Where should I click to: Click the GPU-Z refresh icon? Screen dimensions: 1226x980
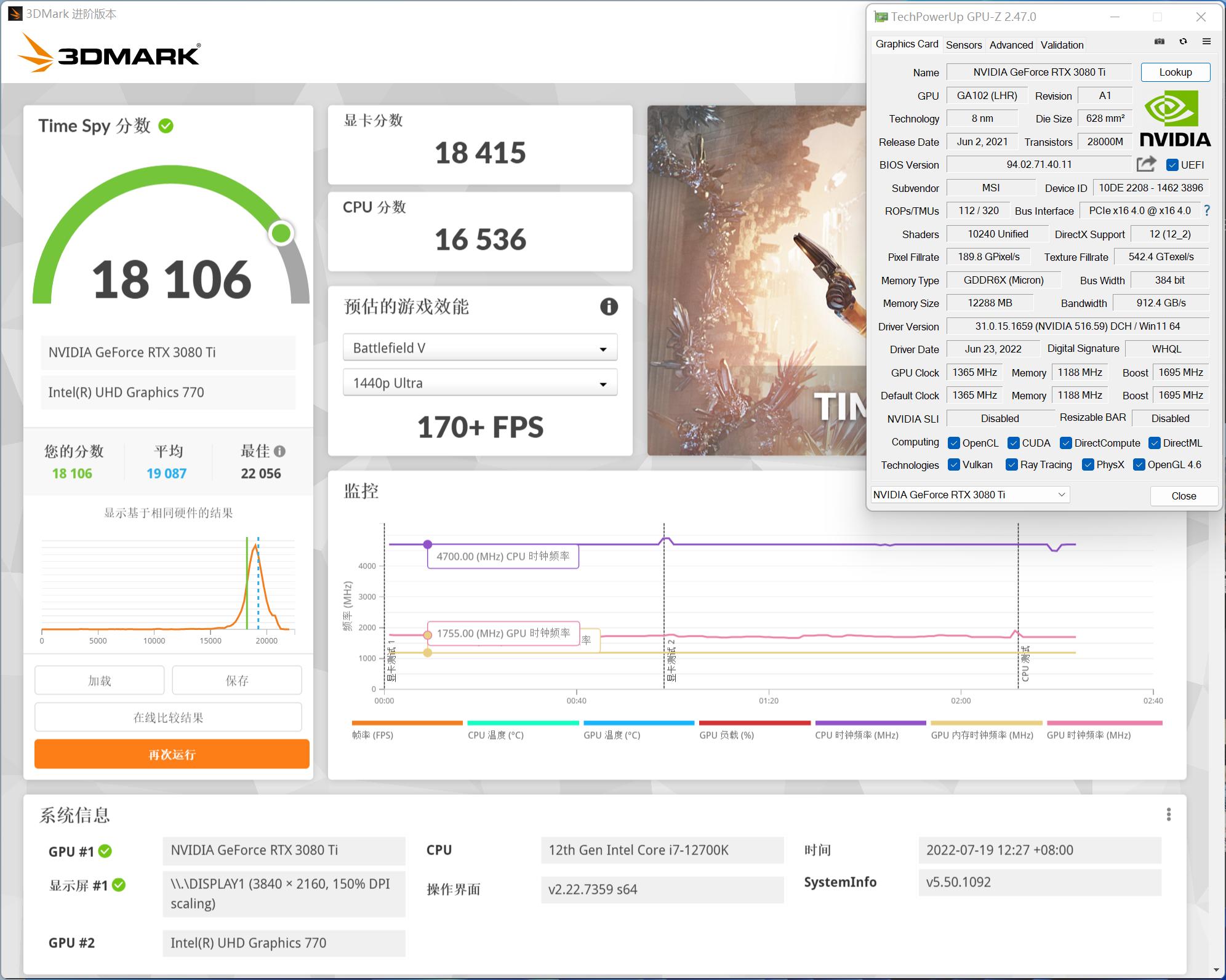[x=1183, y=42]
